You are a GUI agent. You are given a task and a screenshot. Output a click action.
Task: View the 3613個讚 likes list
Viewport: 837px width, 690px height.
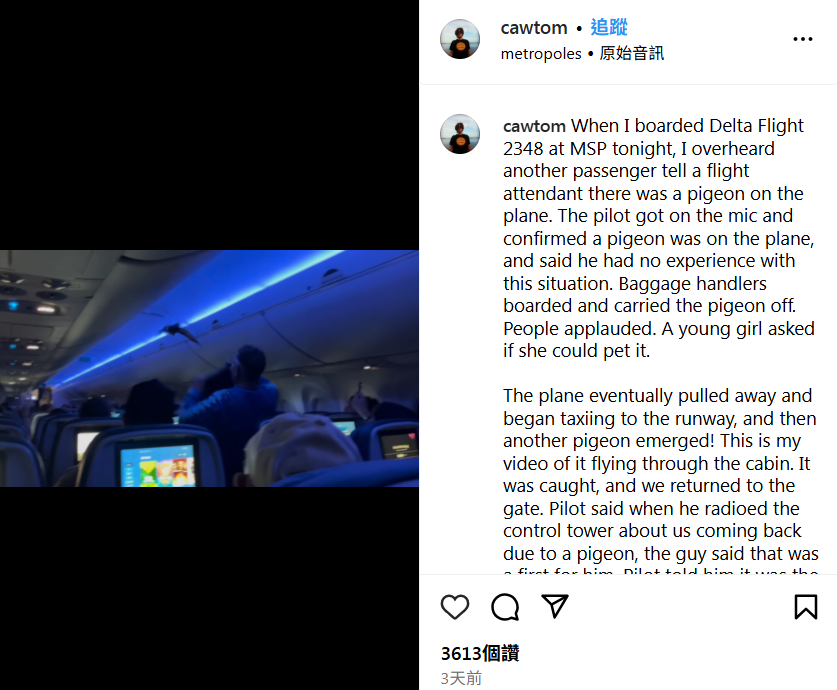coord(480,653)
